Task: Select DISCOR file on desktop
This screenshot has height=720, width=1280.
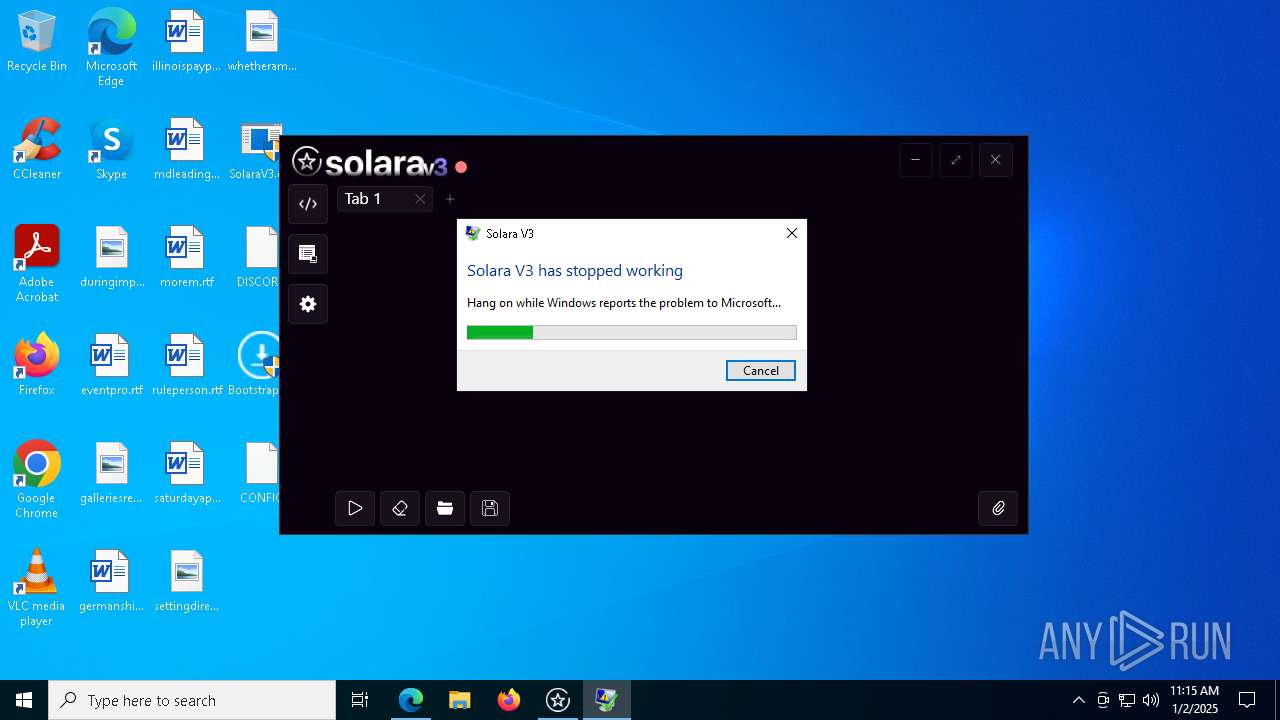Action: click(259, 258)
